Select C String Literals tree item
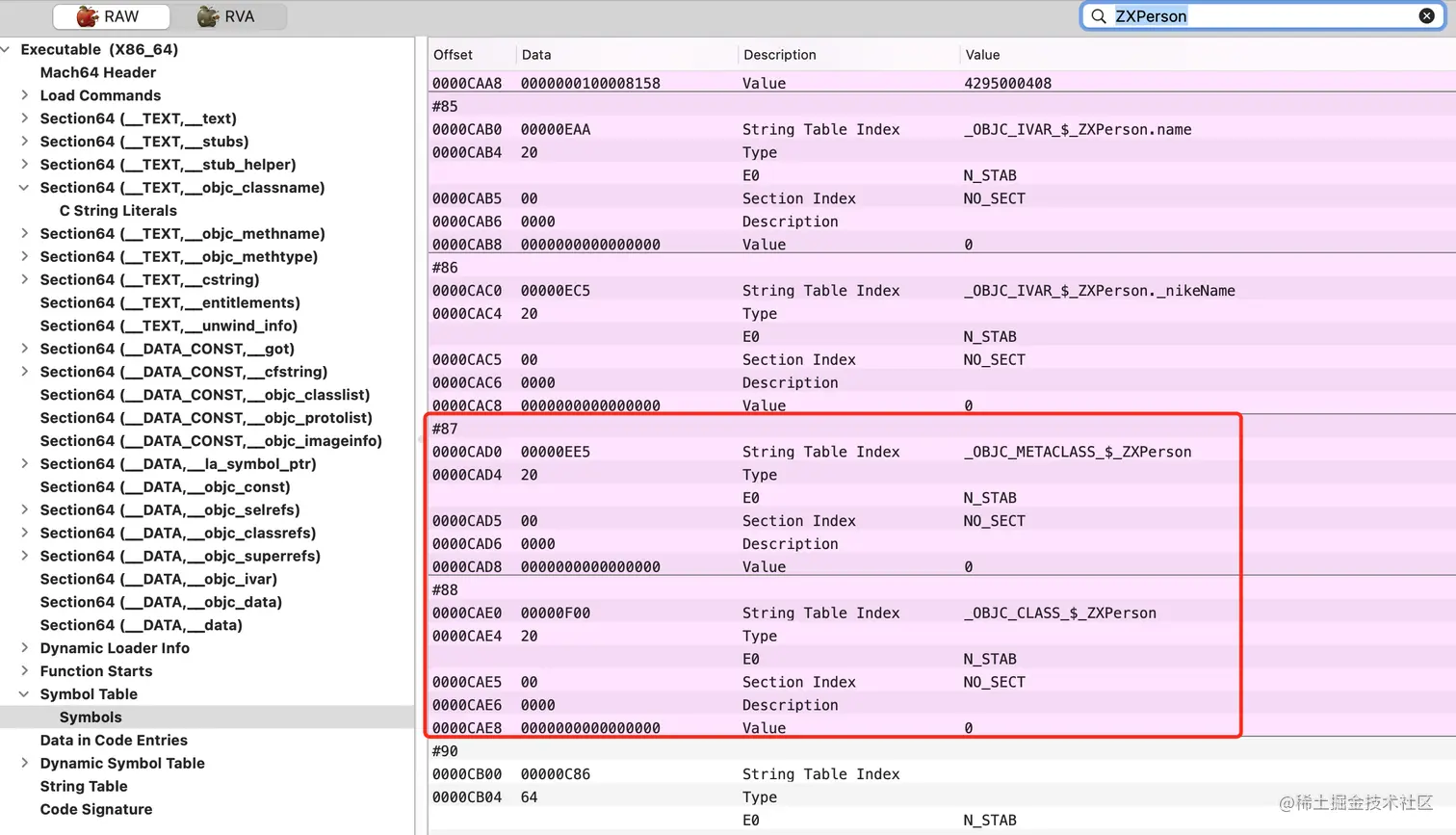Screen dimensions: 1456x835 point(117,211)
